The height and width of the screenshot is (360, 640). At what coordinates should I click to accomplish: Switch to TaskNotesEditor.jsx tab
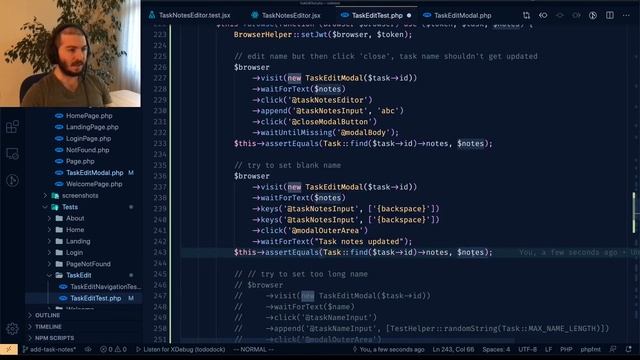(x=291, y=16)
